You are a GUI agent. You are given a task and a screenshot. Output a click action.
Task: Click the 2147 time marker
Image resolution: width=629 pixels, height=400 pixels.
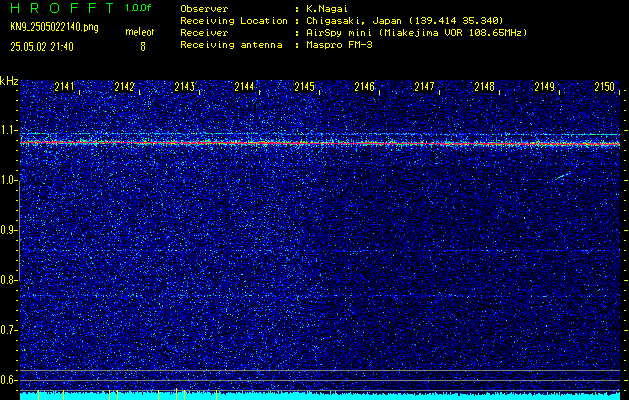pos(424,87)
